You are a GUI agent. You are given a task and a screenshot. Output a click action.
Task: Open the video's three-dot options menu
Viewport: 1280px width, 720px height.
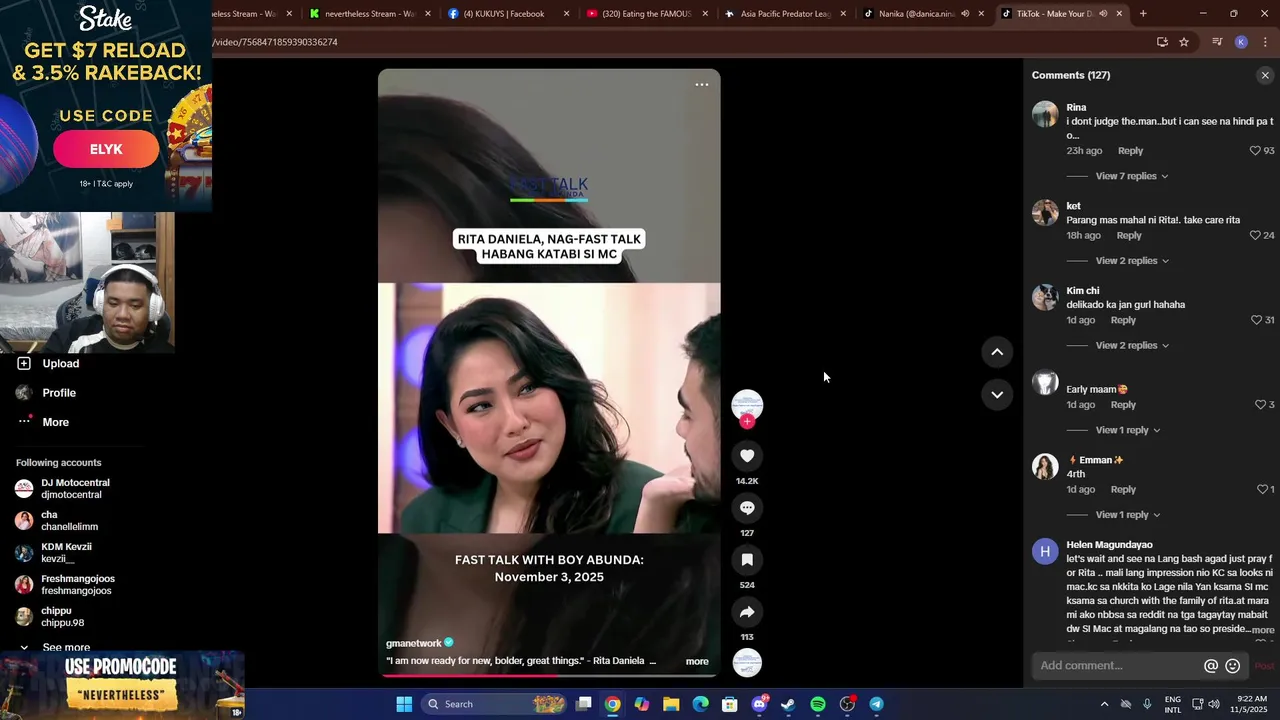coord(702,85)
